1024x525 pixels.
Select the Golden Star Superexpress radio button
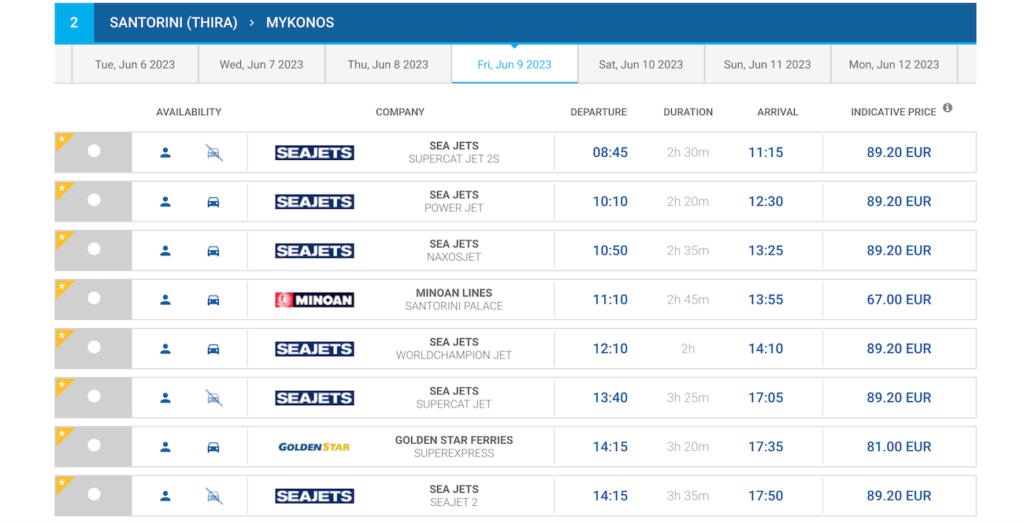[x=94, y=445]
